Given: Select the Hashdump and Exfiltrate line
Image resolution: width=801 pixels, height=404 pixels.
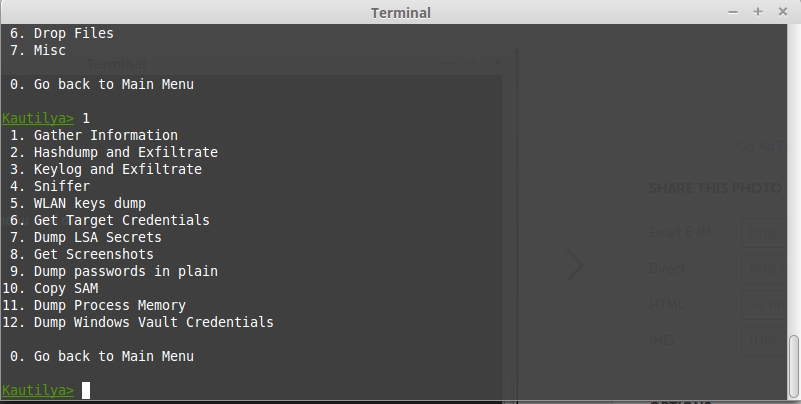Looking at the screenshot, I should click(114, 152).
